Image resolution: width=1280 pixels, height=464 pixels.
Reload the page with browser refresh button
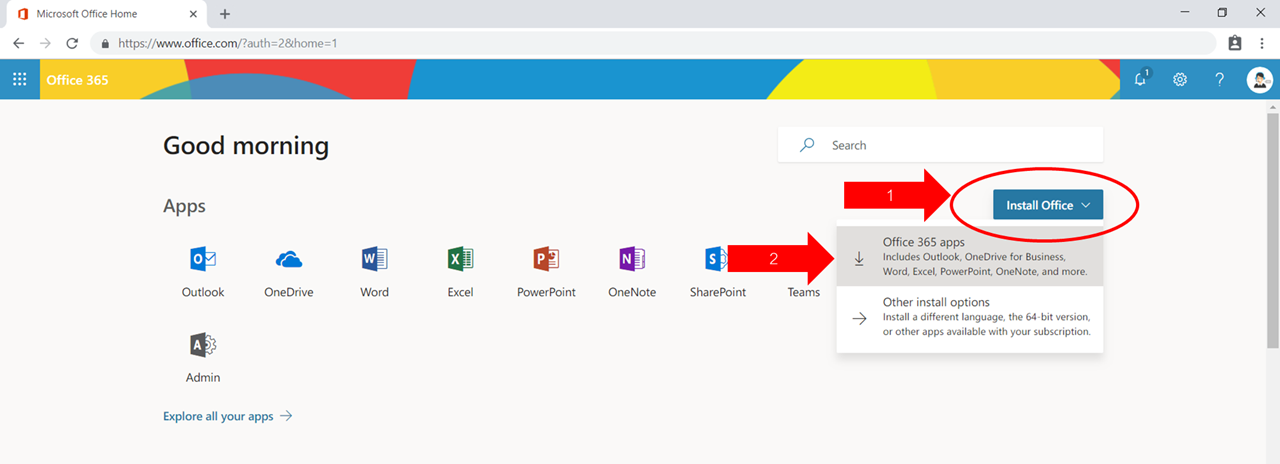[72, 44]
